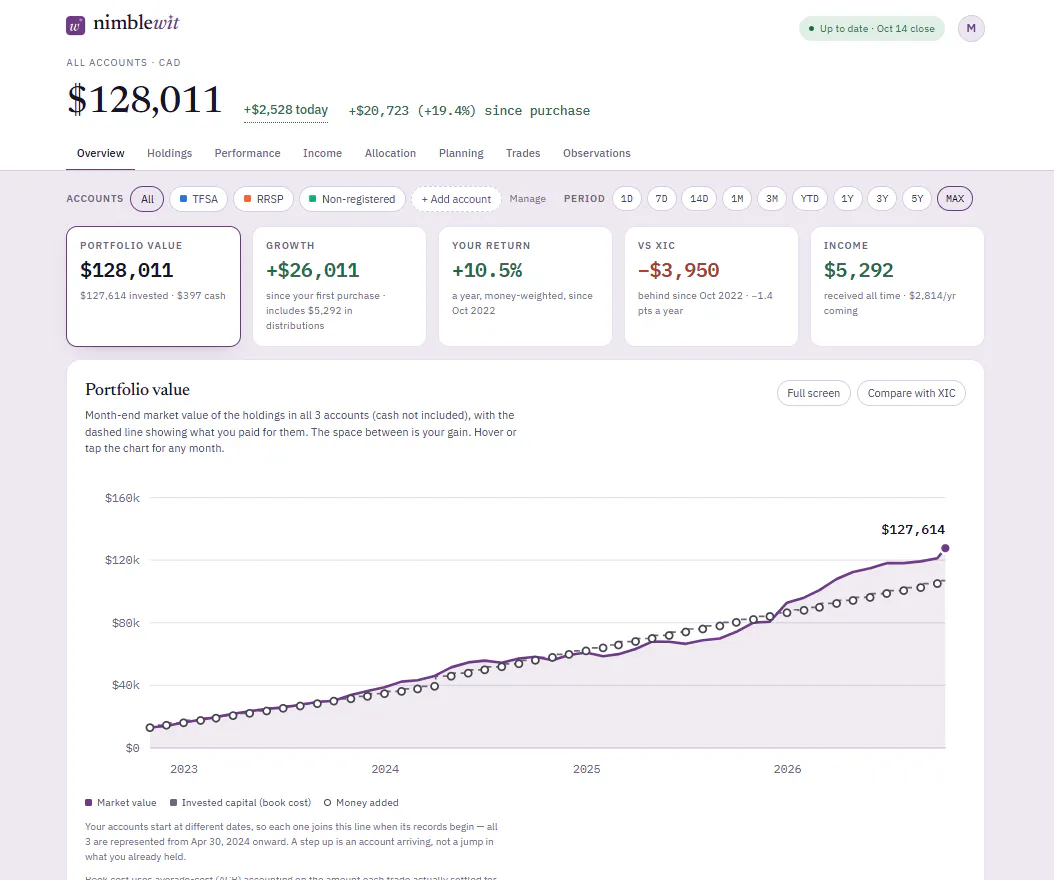This screenshot has height=880, width=1054.
Task: Select the YTD period
Action: coord(810,199)
